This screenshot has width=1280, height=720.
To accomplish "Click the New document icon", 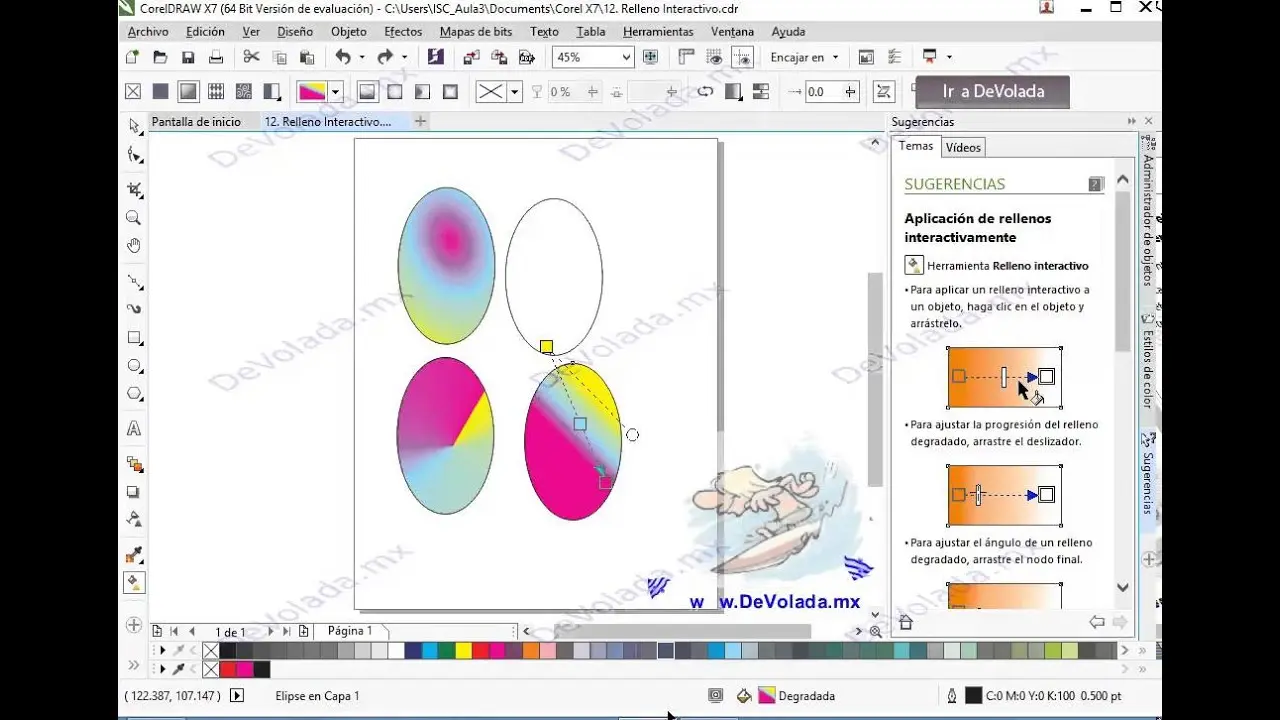I will [132, 57].
